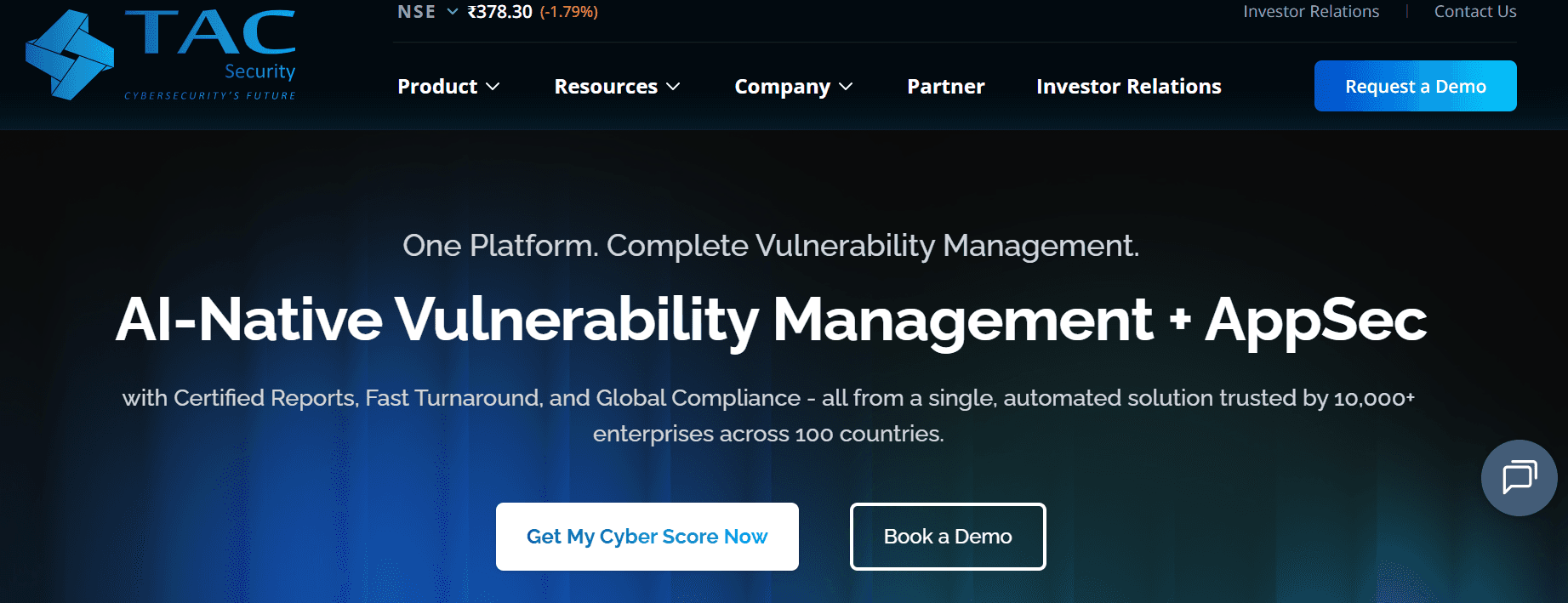Screen dimensions: 1568x603
Task: Open the chat widget icon
Action: [1519, 477]
